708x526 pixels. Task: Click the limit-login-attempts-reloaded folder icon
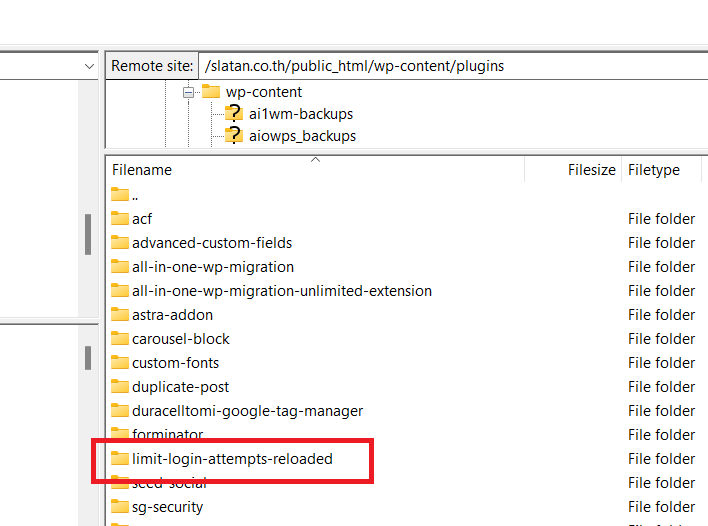[120, 458]
